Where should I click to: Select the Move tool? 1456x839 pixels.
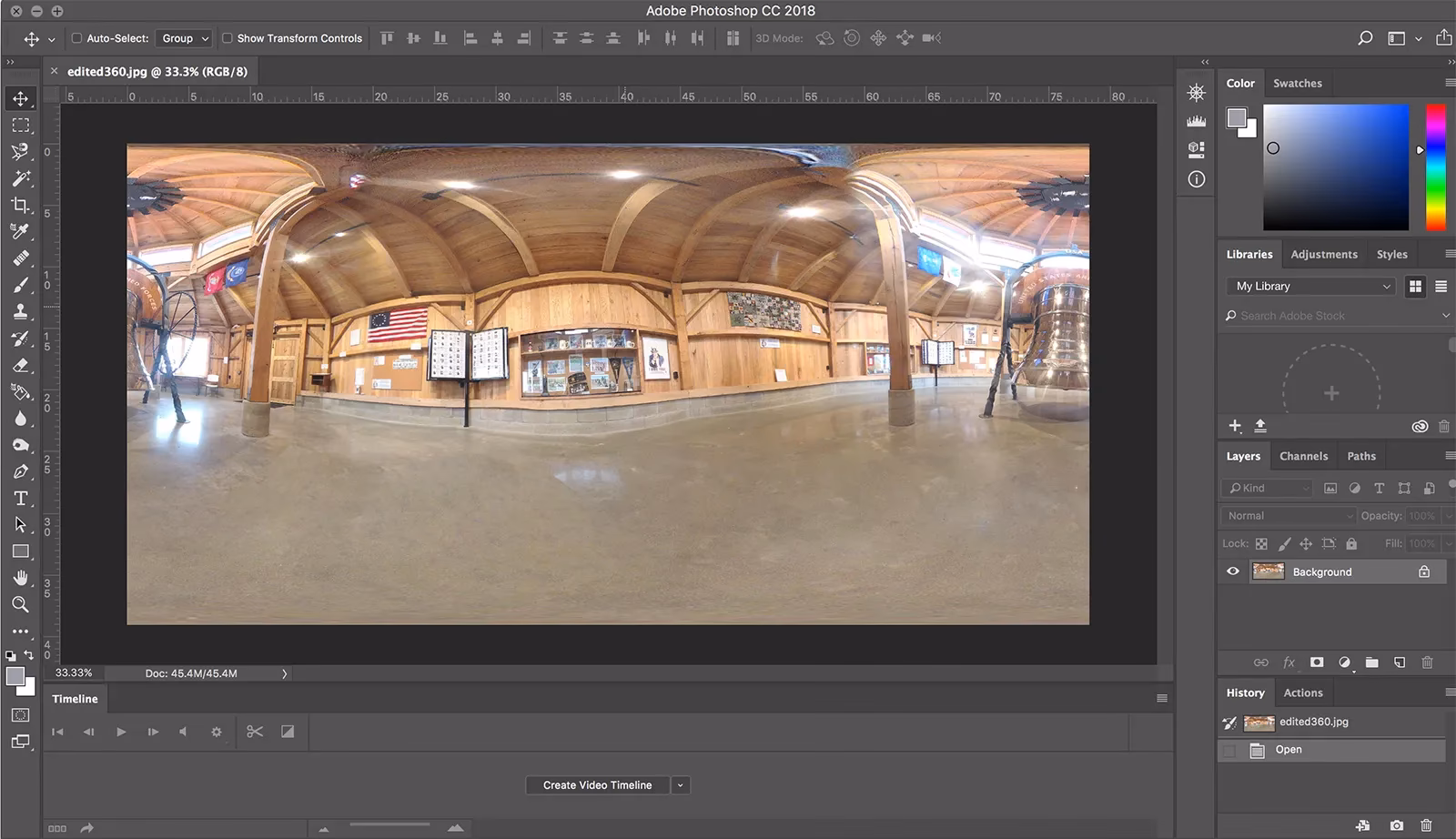(x=20, y=98)
